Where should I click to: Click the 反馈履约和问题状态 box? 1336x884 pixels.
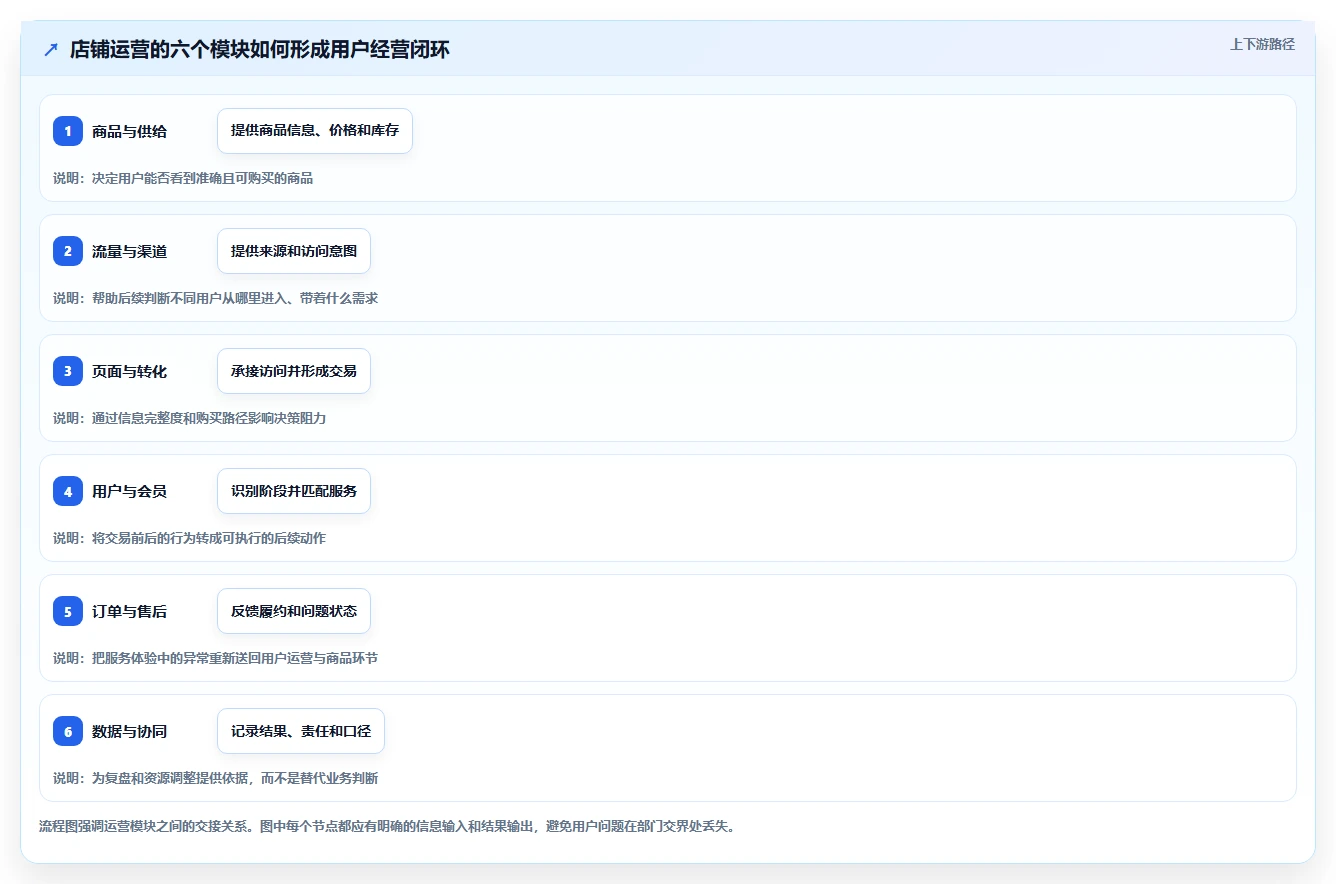click(x=294, y=611)
